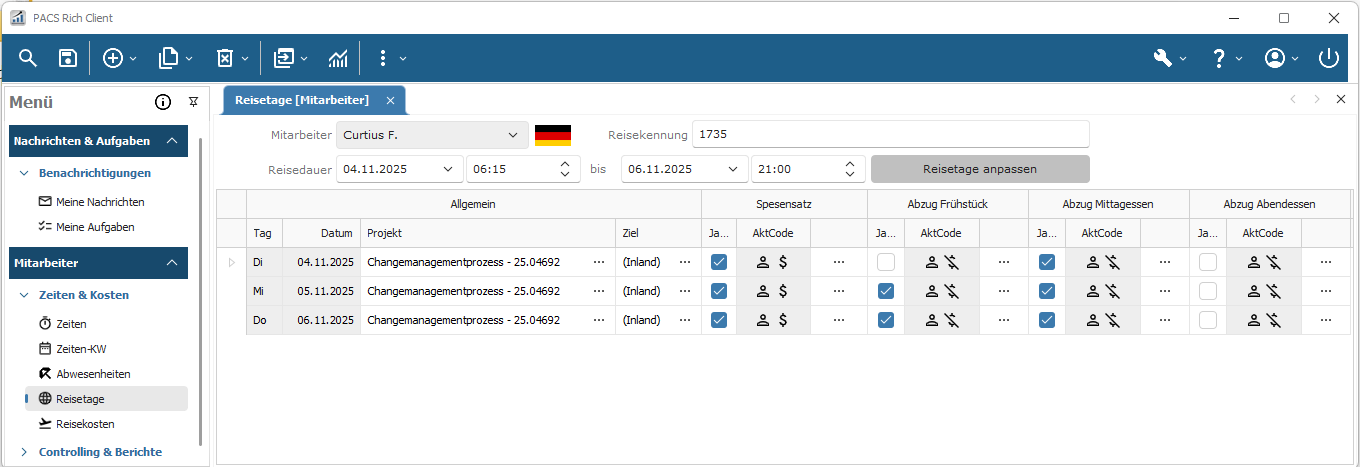Uncheck Abzug Mittagessen checkbox for 04.11.2025
The height and width of the screenshot is (467, 1360).
click(x=1047, y=262)
